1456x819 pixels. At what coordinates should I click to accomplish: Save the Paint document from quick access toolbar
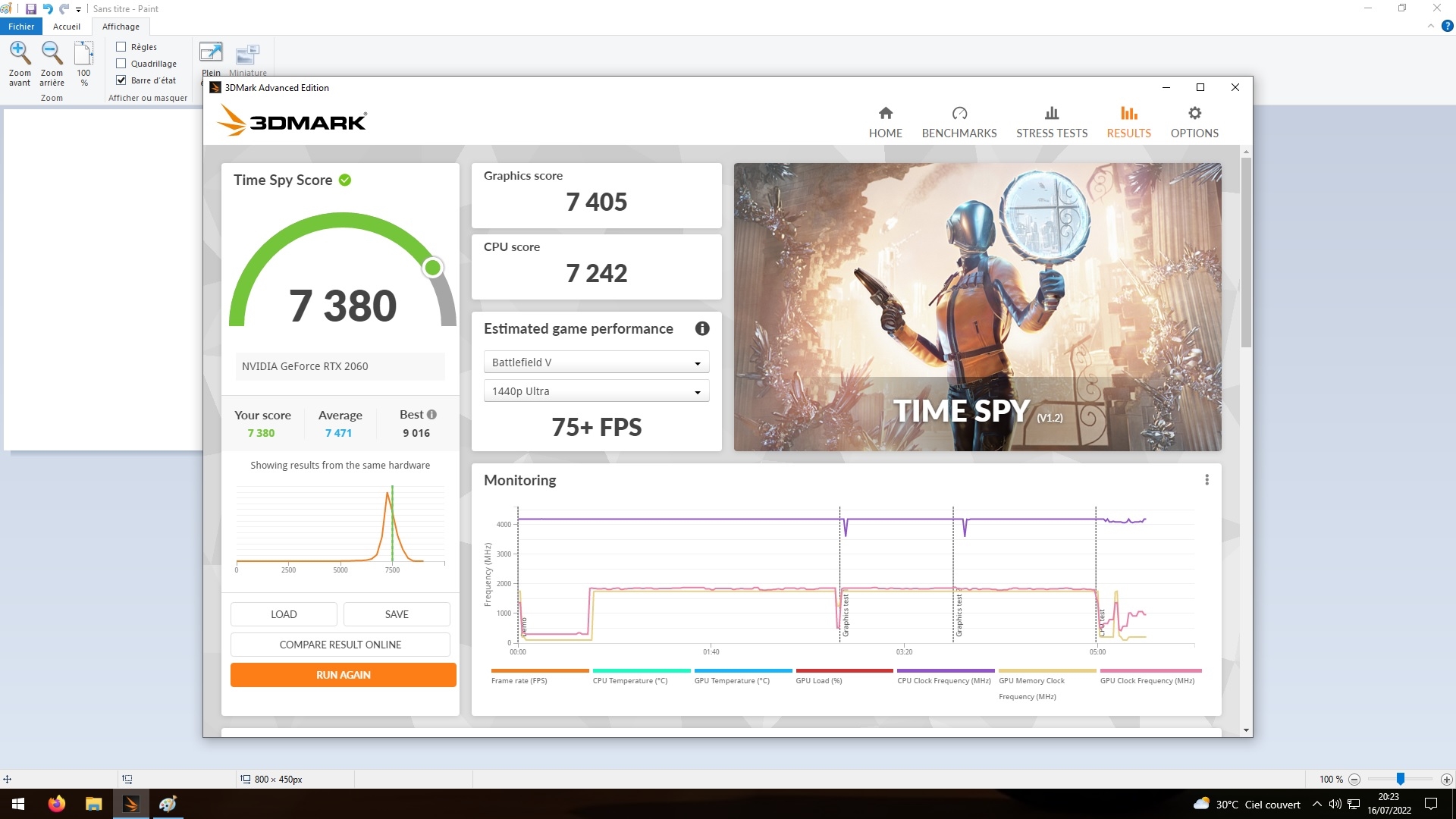click(31, 9)
